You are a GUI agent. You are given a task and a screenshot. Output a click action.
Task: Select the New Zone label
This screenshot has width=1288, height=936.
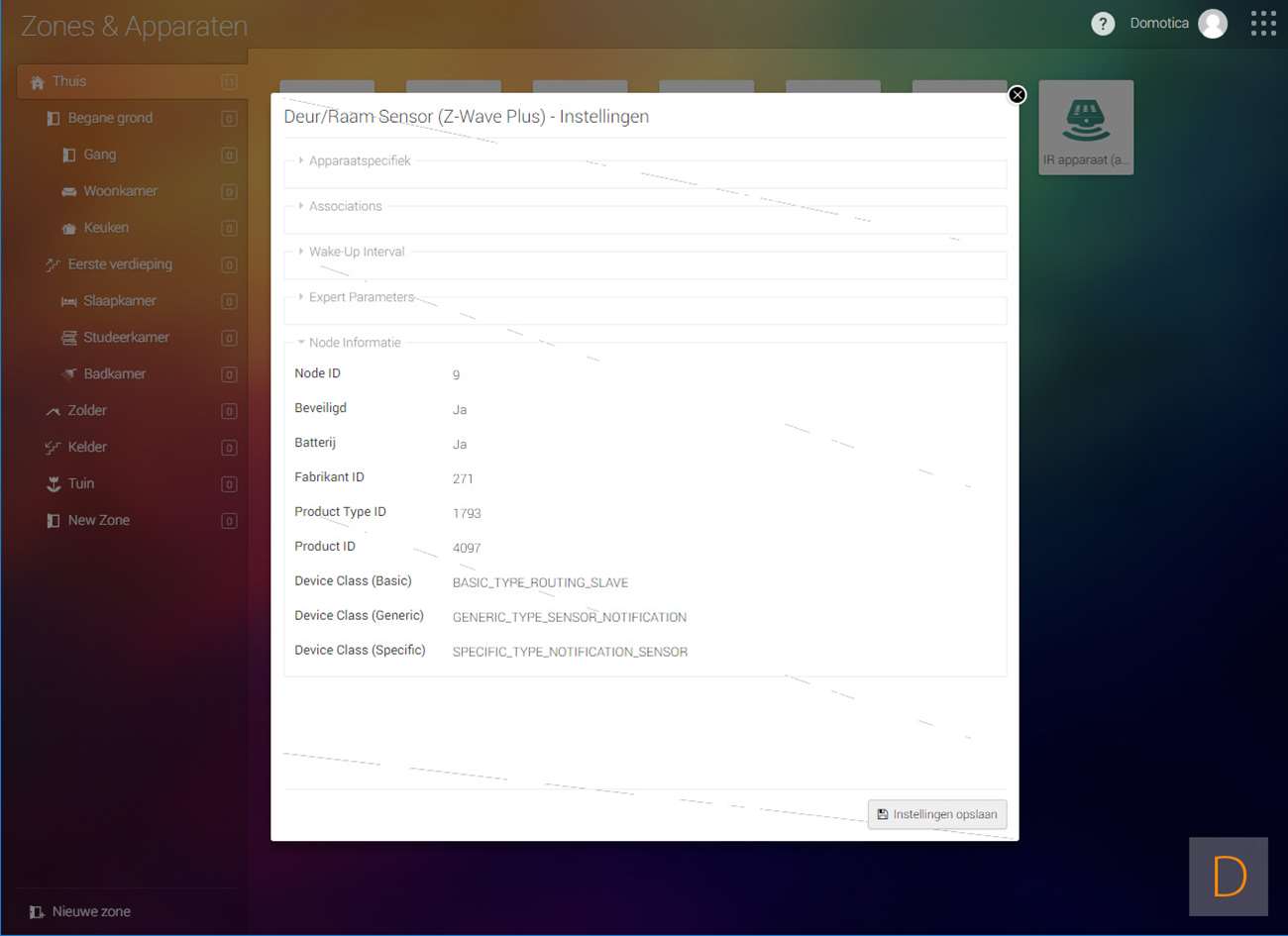click(99, 521)
